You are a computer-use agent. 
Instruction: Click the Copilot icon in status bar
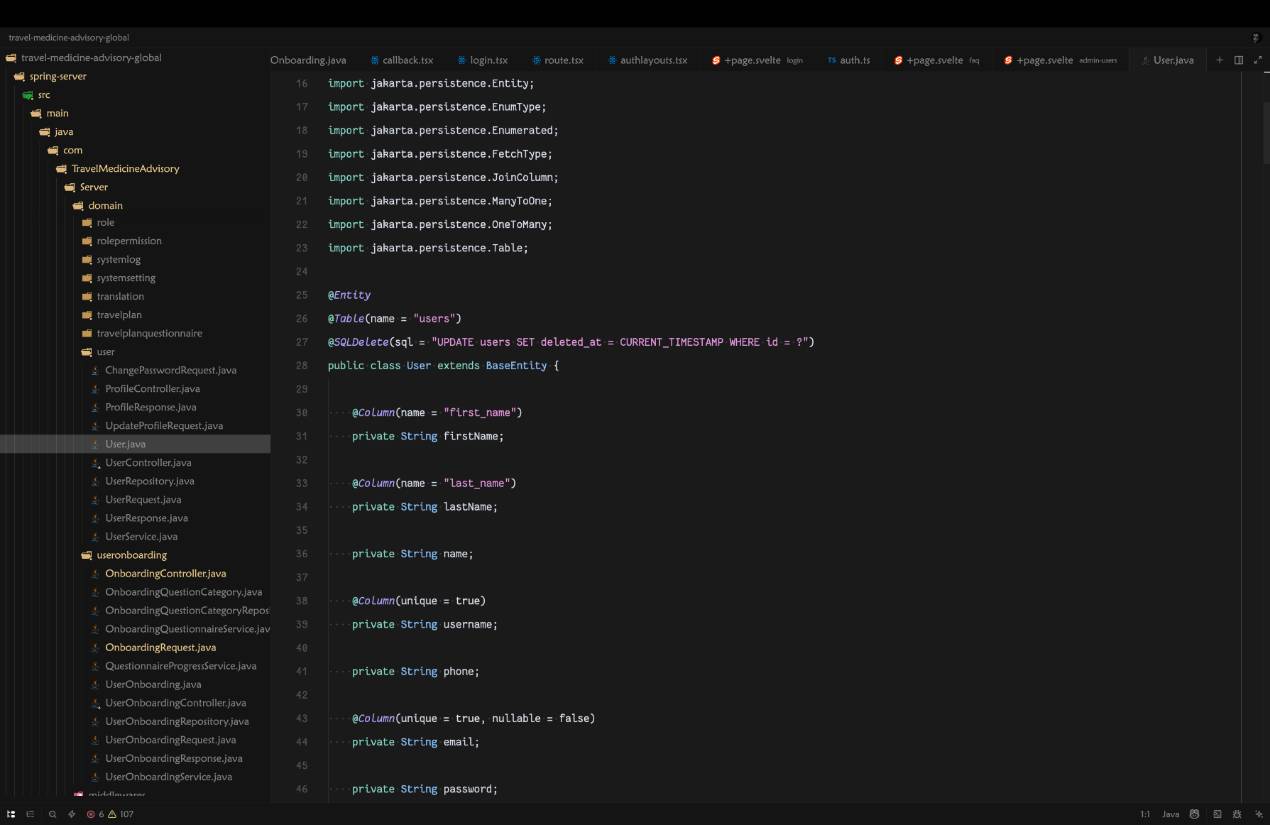1194,814
